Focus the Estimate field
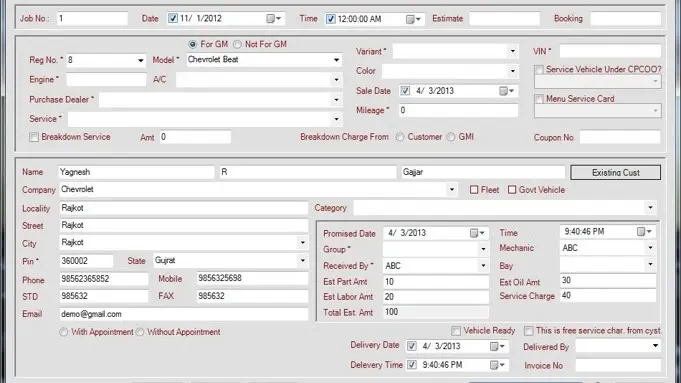The width and height of the screenshot is (681, 383). 504,19
